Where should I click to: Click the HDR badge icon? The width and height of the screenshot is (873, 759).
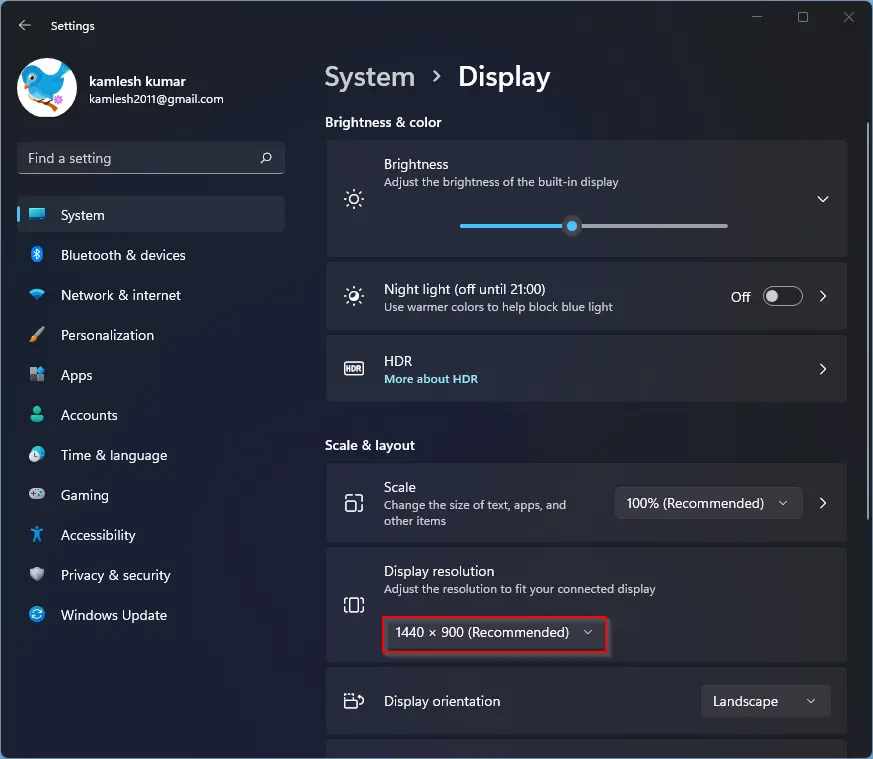(x=354, y=369)
